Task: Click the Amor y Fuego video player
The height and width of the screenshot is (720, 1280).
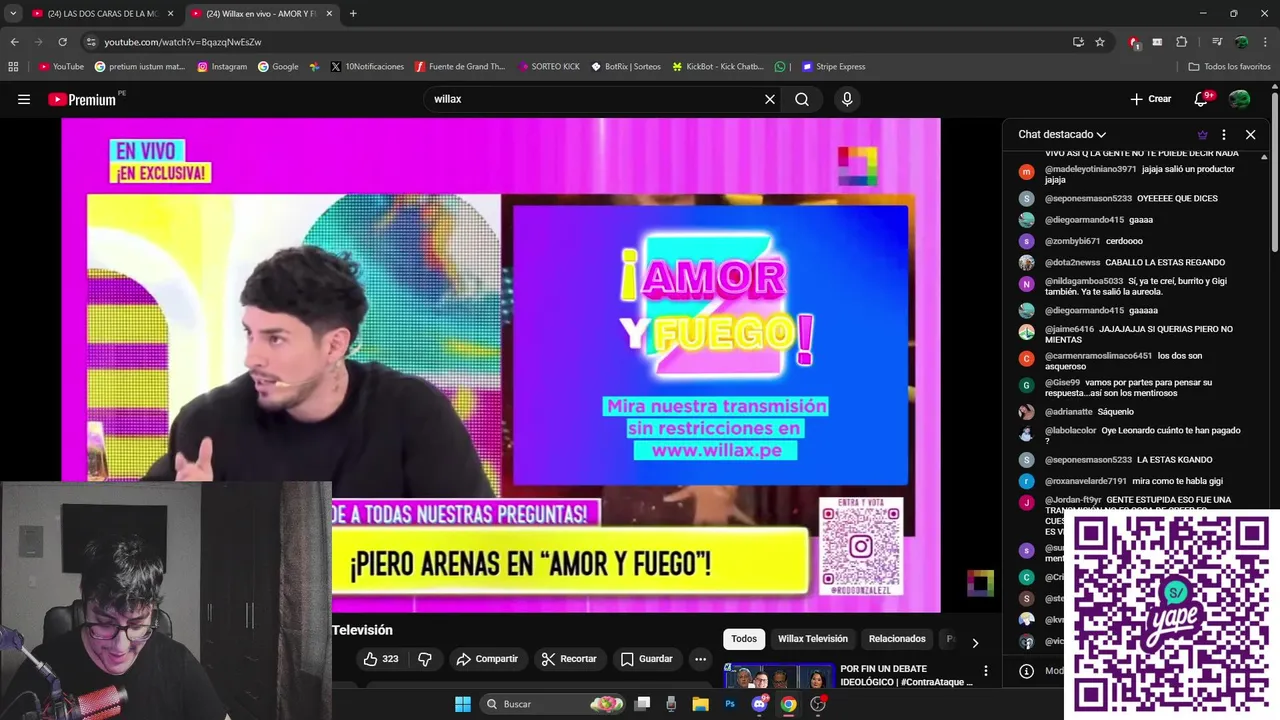Action: coord(501,365)
